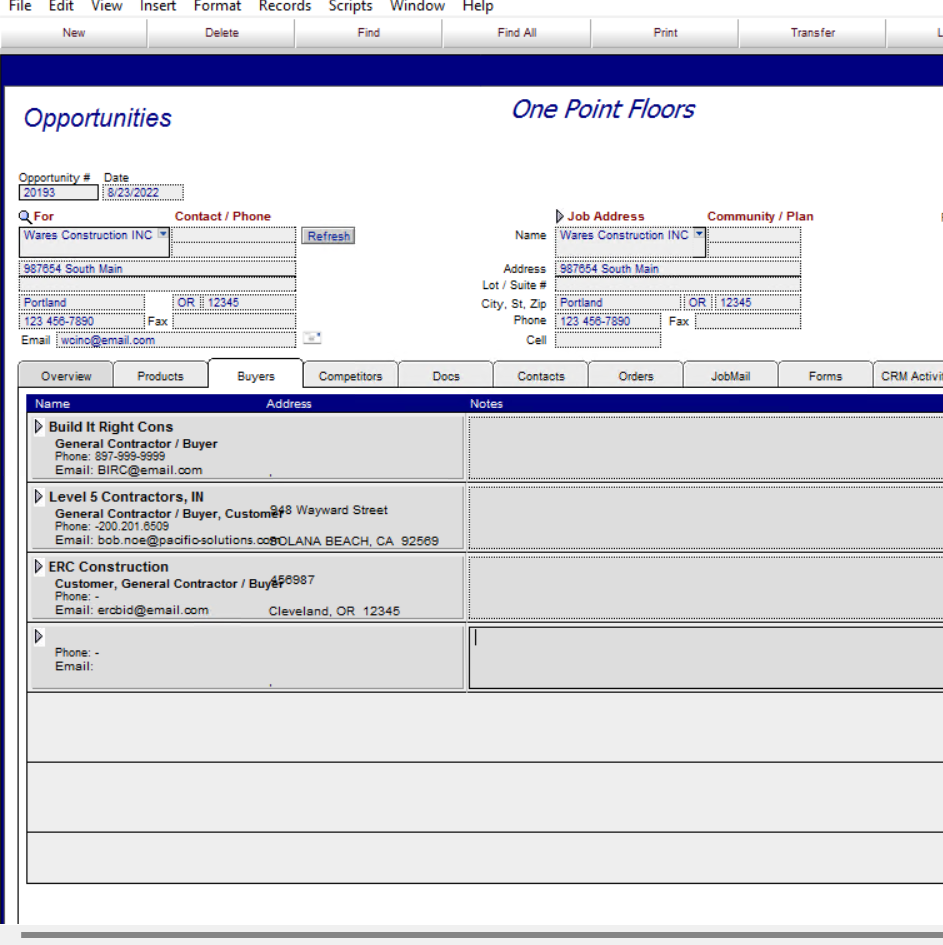Click the Lot / Suite # field
The height and width of the screenshot is (945, 943).
[678, 285]
